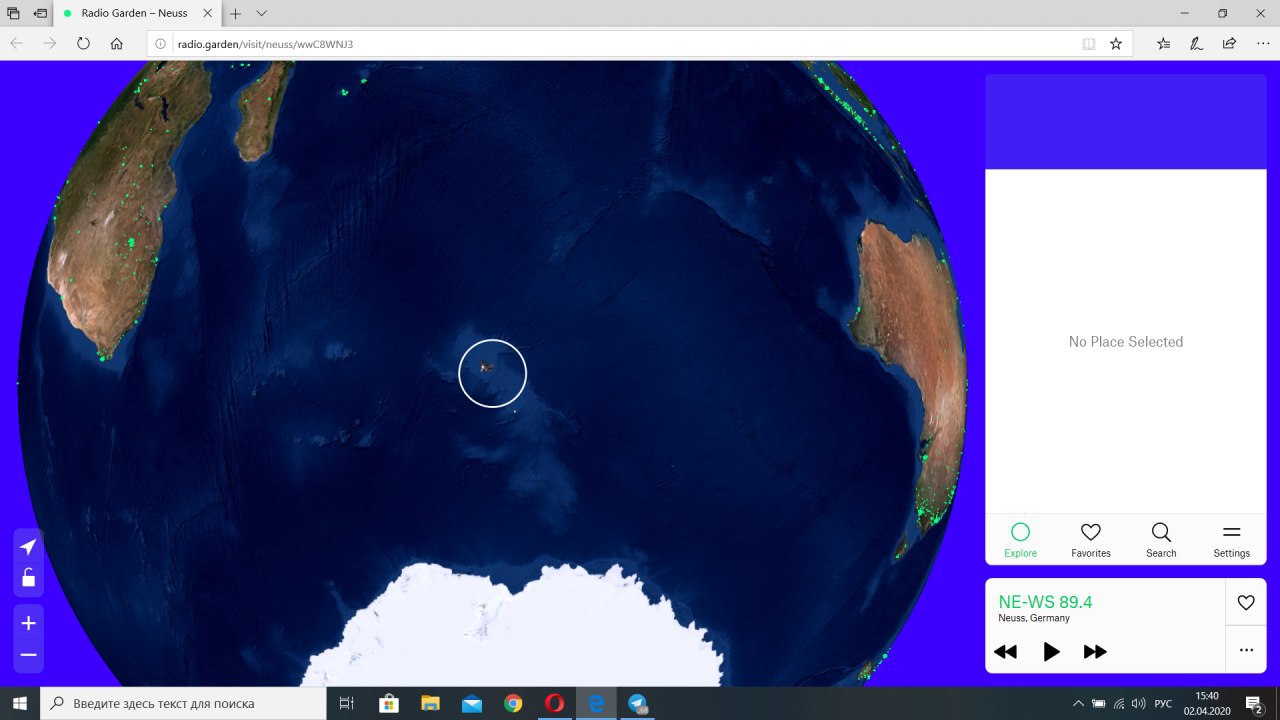Go to the browser home page

pyautogui.click(x=117, y=44)
